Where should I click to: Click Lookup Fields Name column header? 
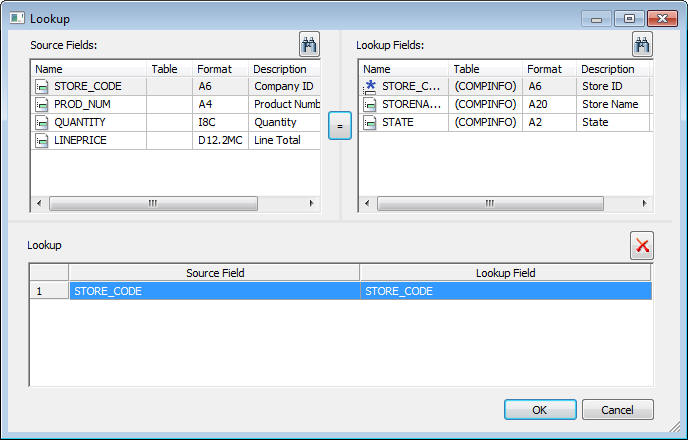tap(404, 69)
